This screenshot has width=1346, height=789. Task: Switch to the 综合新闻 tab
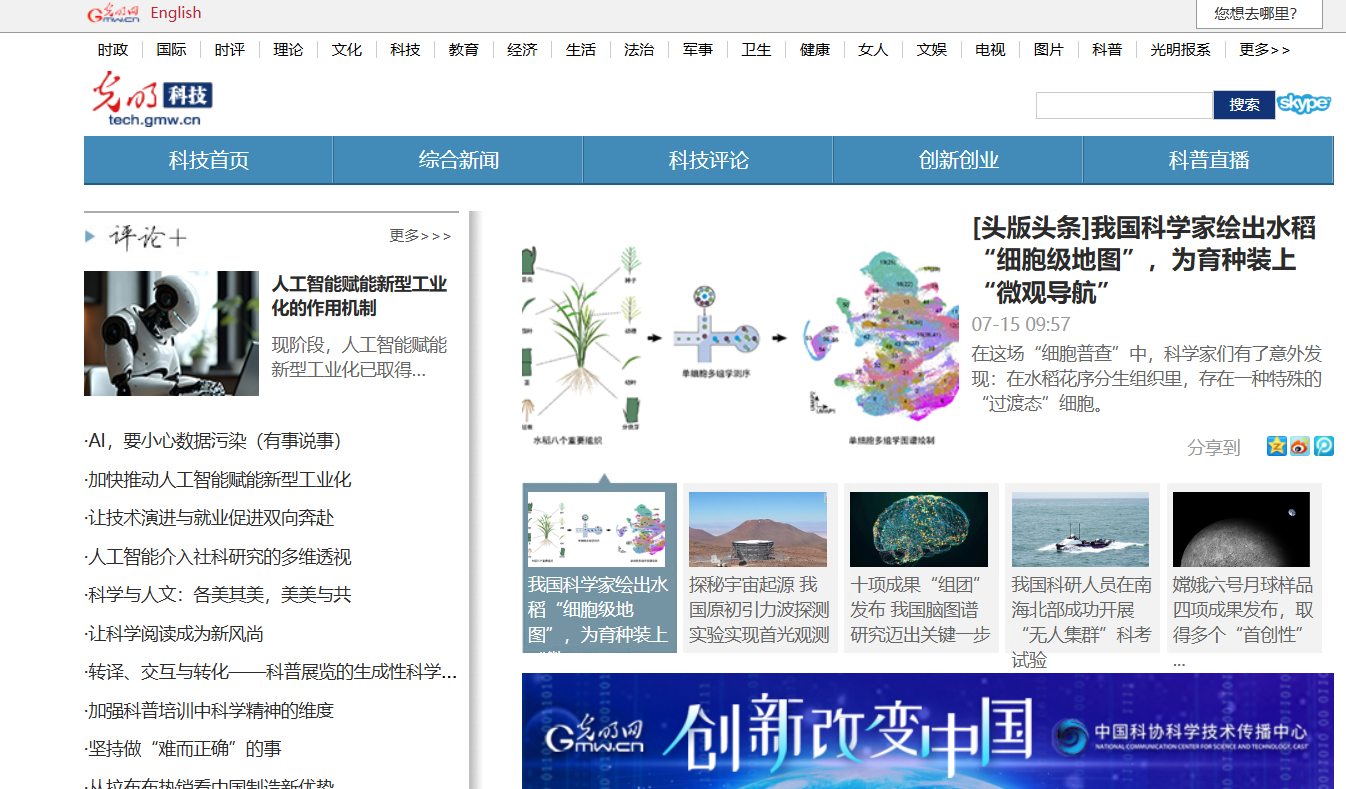tap(458, 160)
